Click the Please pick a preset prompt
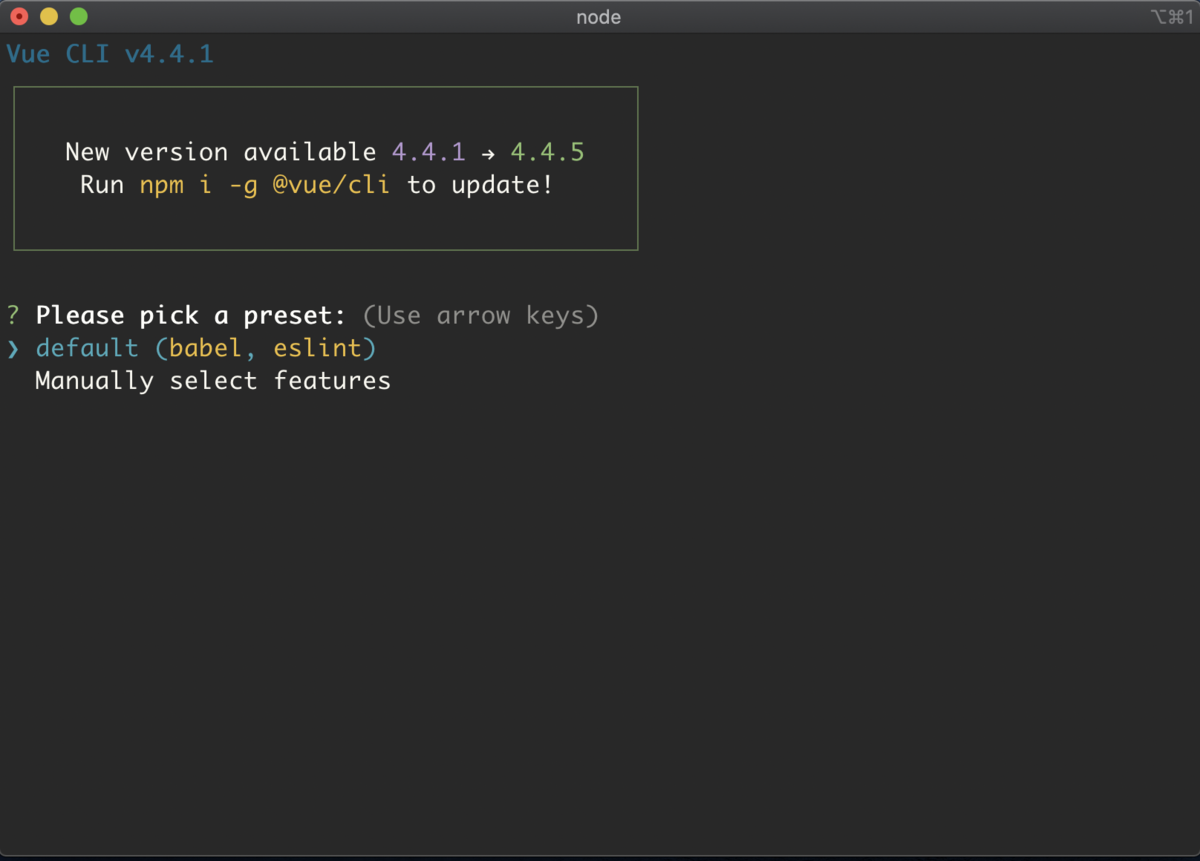1200x861 pixels. pos(191,316)
